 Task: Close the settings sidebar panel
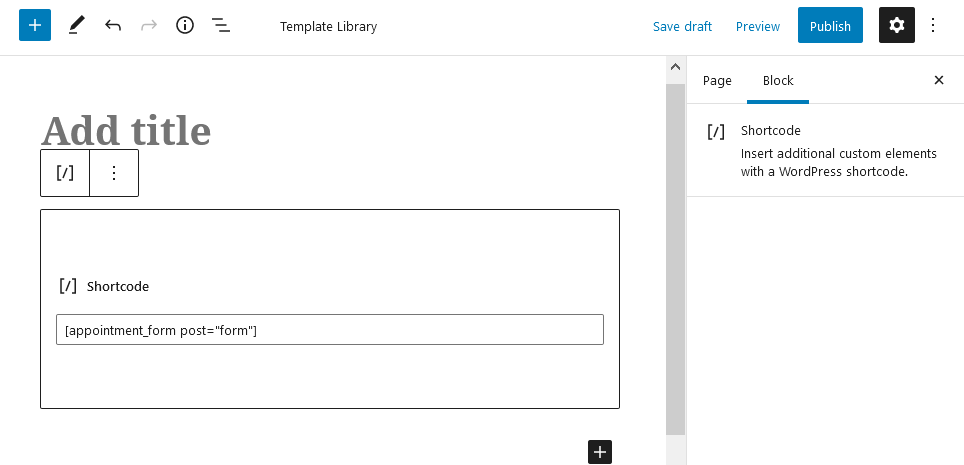(x=939, y=80)
